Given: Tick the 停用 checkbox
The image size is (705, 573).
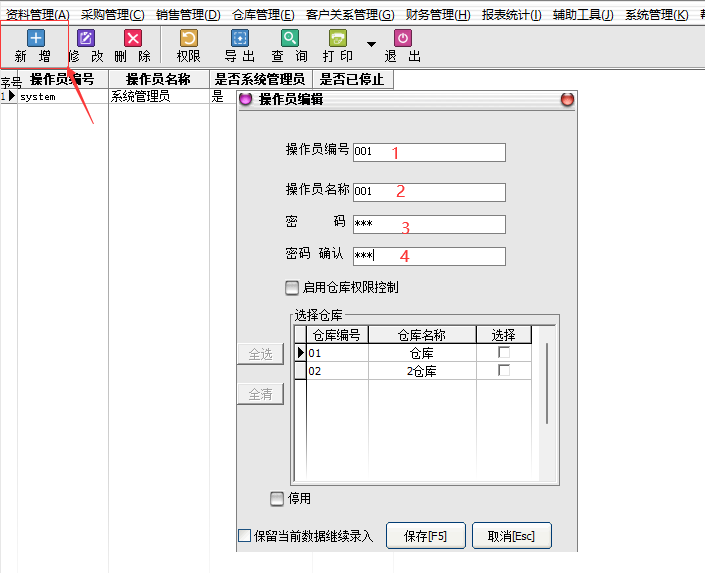Looking at the screenshot, I should coord(277,499).
